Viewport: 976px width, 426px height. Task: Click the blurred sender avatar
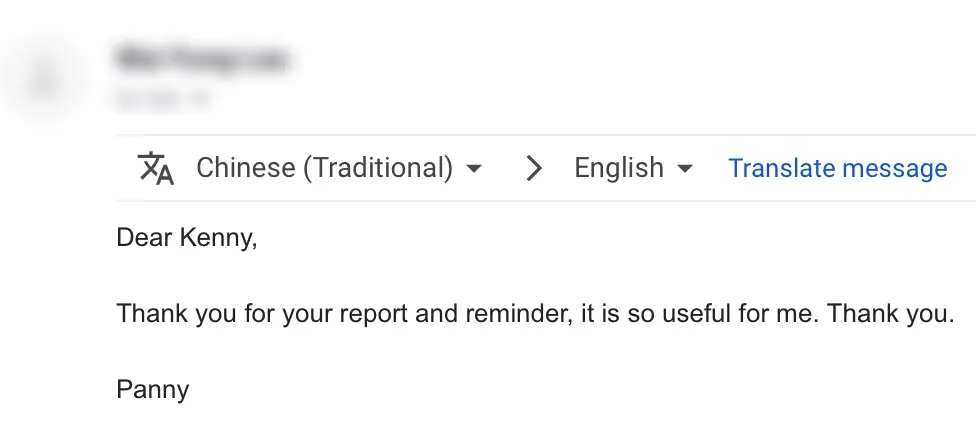pos(43,80)
